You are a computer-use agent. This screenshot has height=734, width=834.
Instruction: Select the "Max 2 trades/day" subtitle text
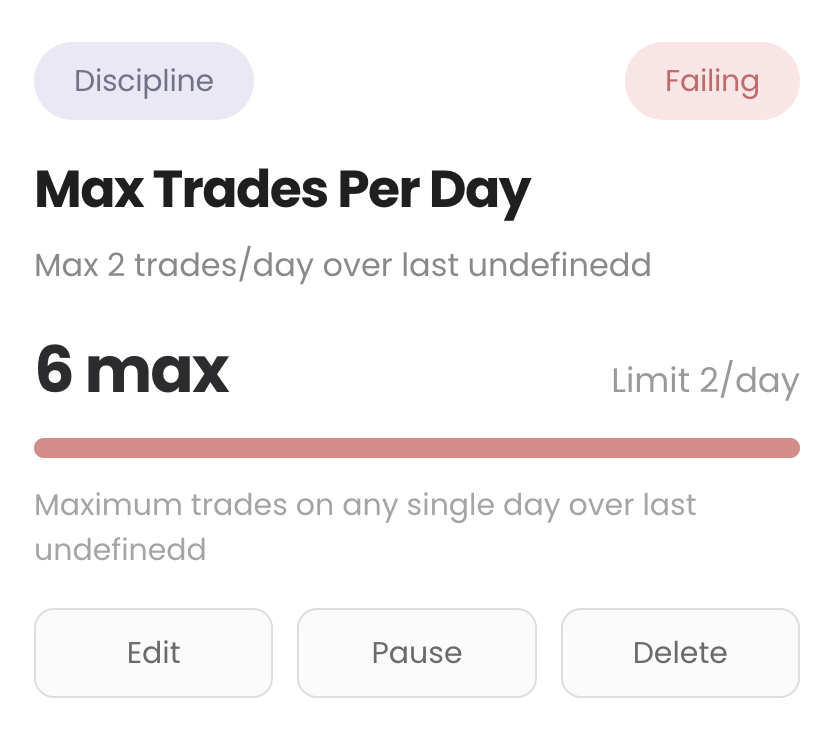pos(342,265)
